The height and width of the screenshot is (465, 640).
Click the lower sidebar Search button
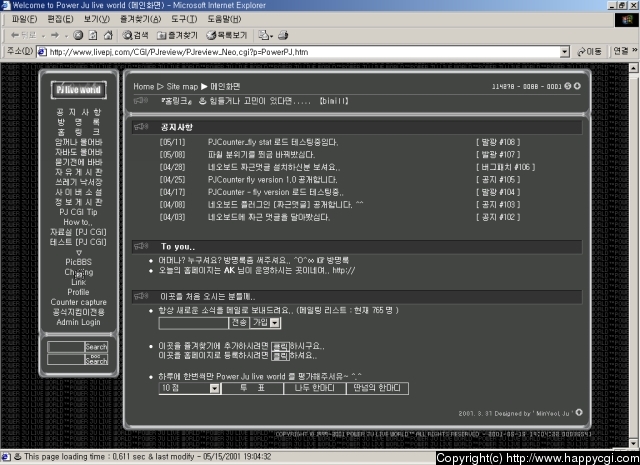96,360
